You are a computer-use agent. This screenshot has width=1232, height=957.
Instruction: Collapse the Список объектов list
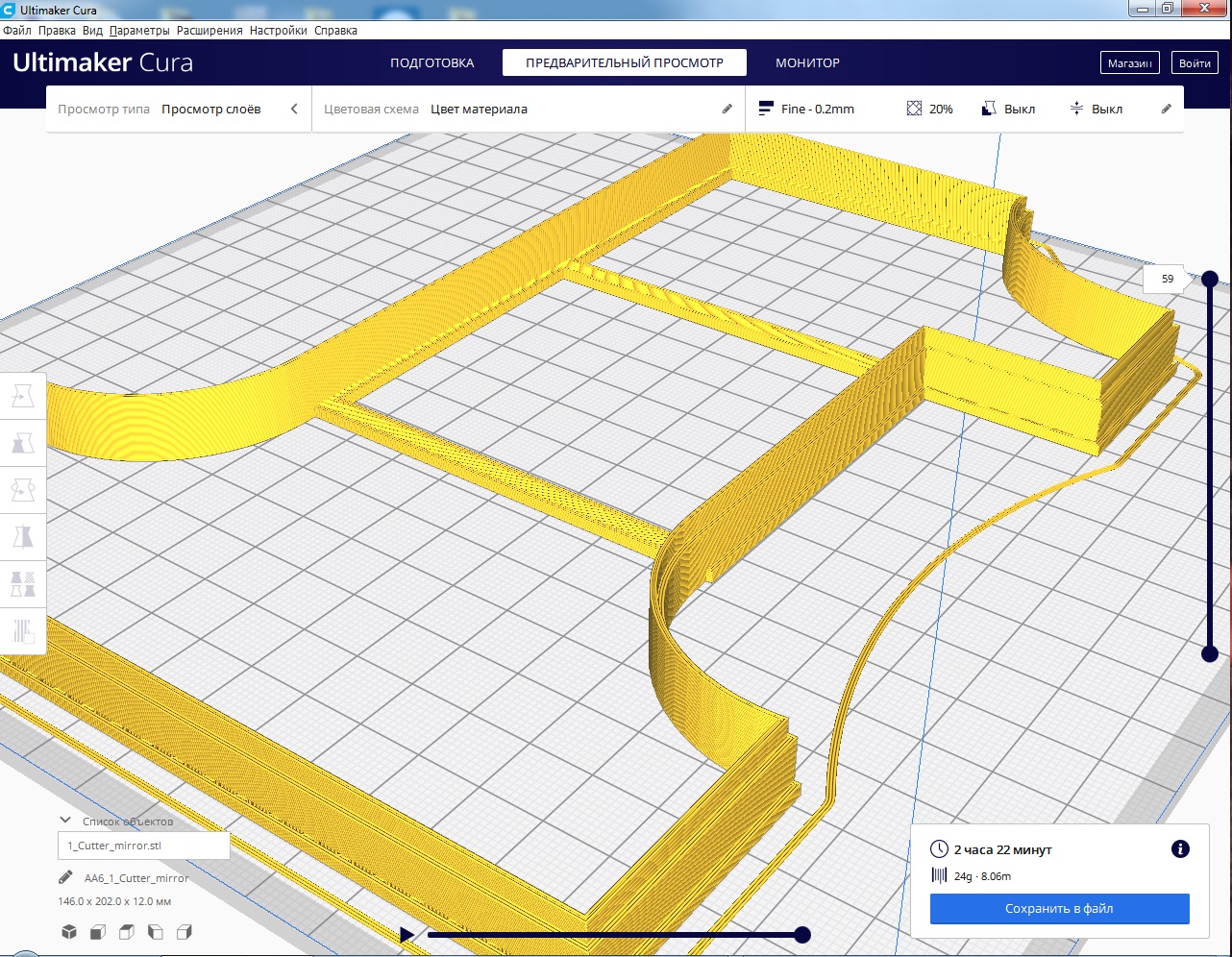pyautogui.click(x=65, y=821)
